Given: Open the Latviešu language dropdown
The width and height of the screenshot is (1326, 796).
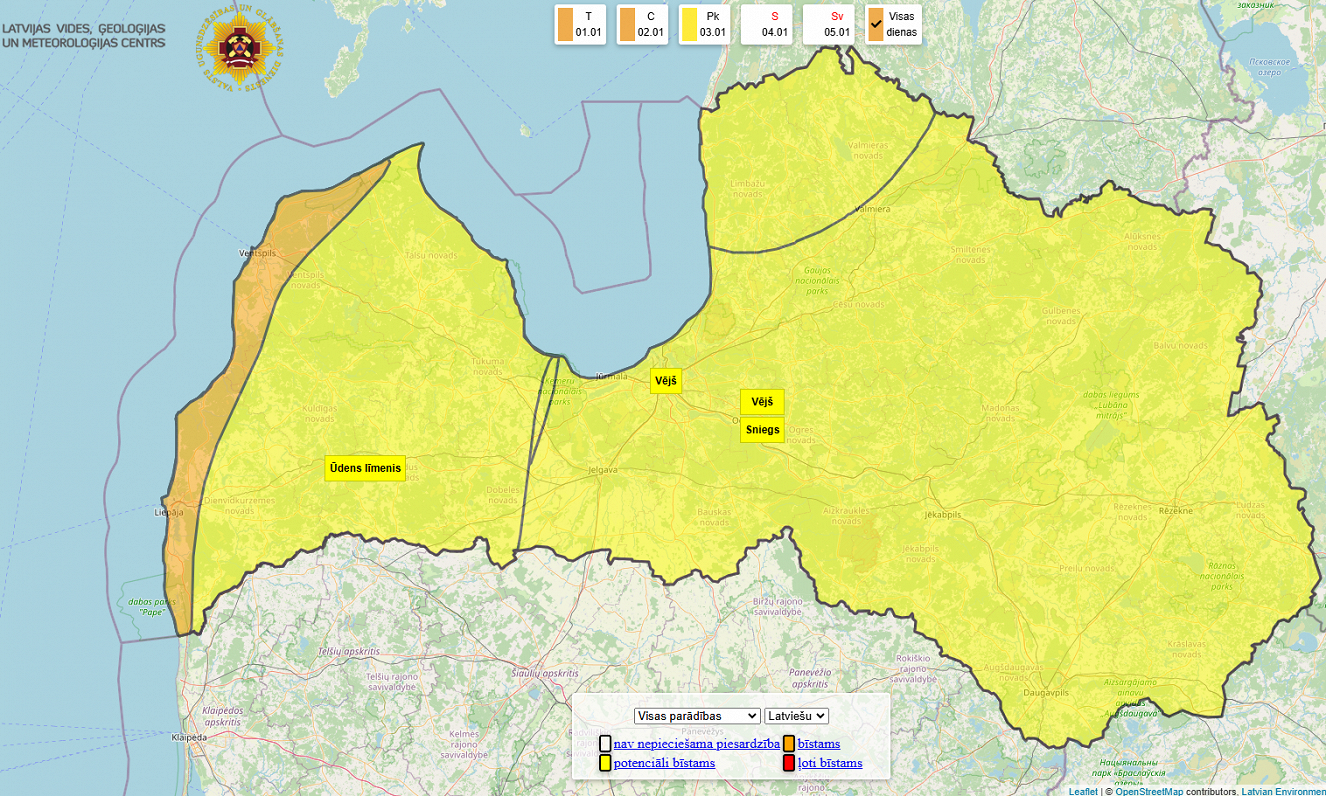Looking at the screenshot, I should point(797,716).
